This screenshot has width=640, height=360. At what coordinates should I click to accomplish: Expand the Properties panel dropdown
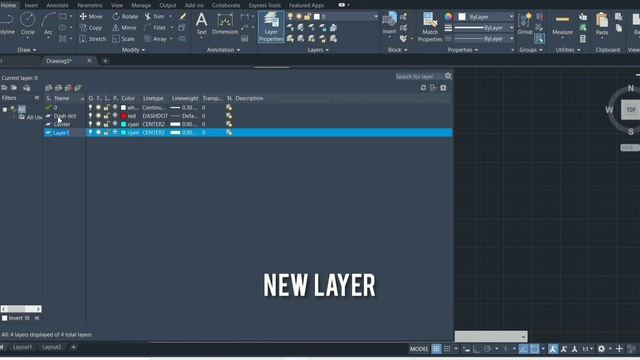tap(463, 50)
